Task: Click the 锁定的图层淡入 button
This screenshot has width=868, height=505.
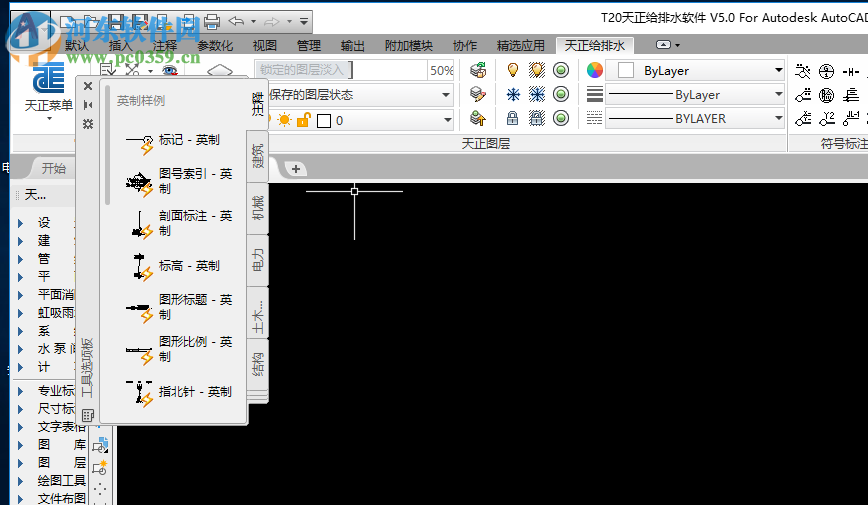Action: click(x=303, y=70)
